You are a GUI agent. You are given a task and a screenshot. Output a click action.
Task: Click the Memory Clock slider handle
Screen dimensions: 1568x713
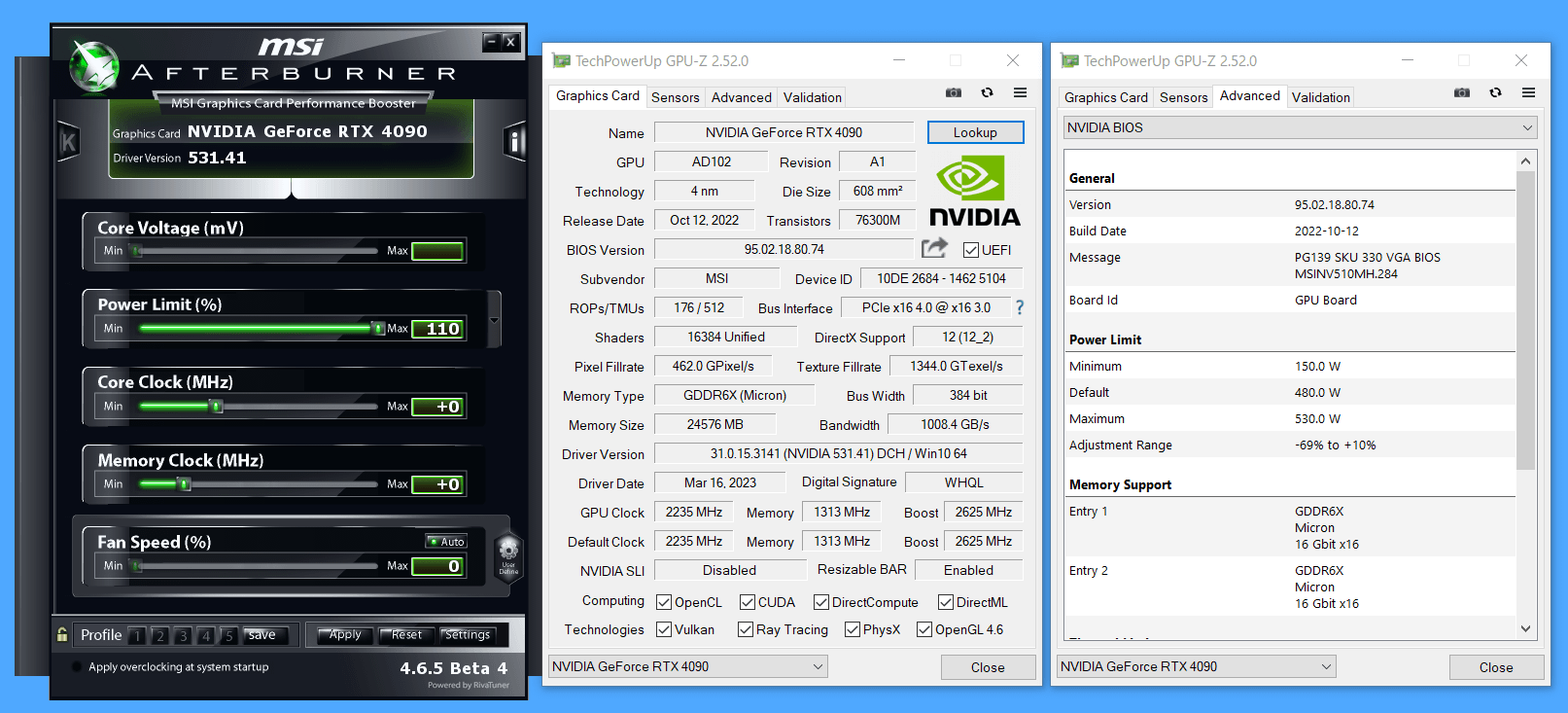(185, 484)
